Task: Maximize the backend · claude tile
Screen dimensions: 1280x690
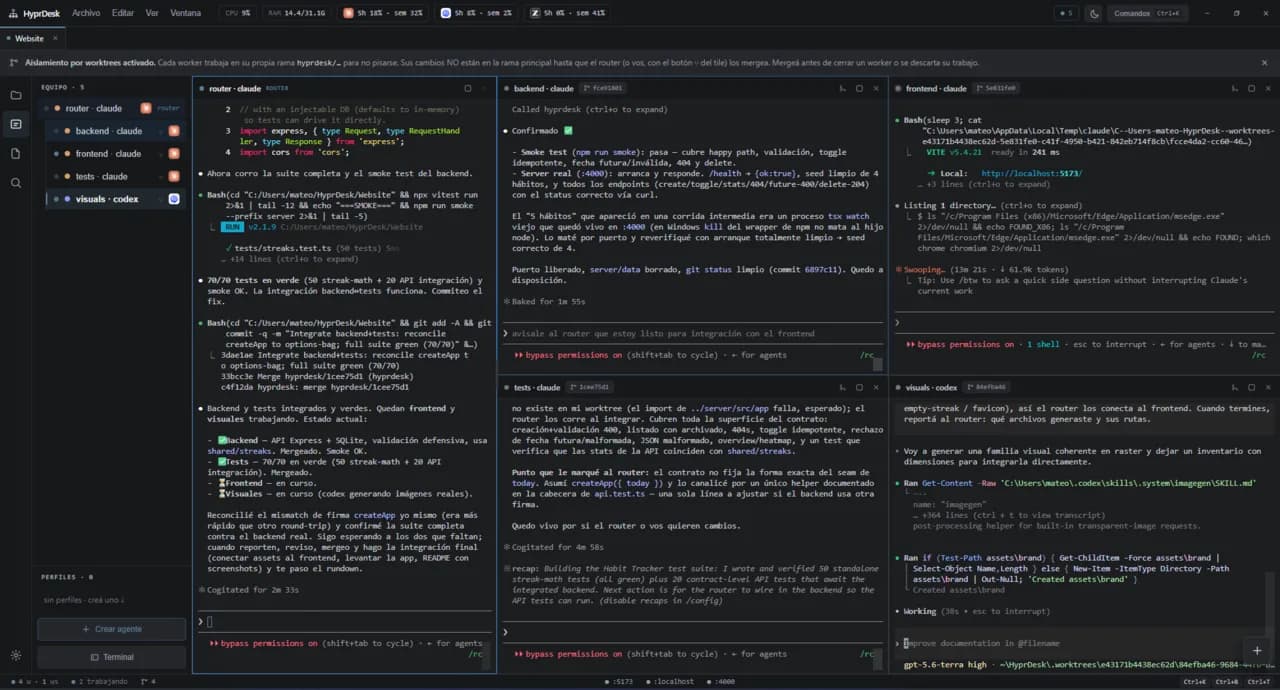Action: 859,88
